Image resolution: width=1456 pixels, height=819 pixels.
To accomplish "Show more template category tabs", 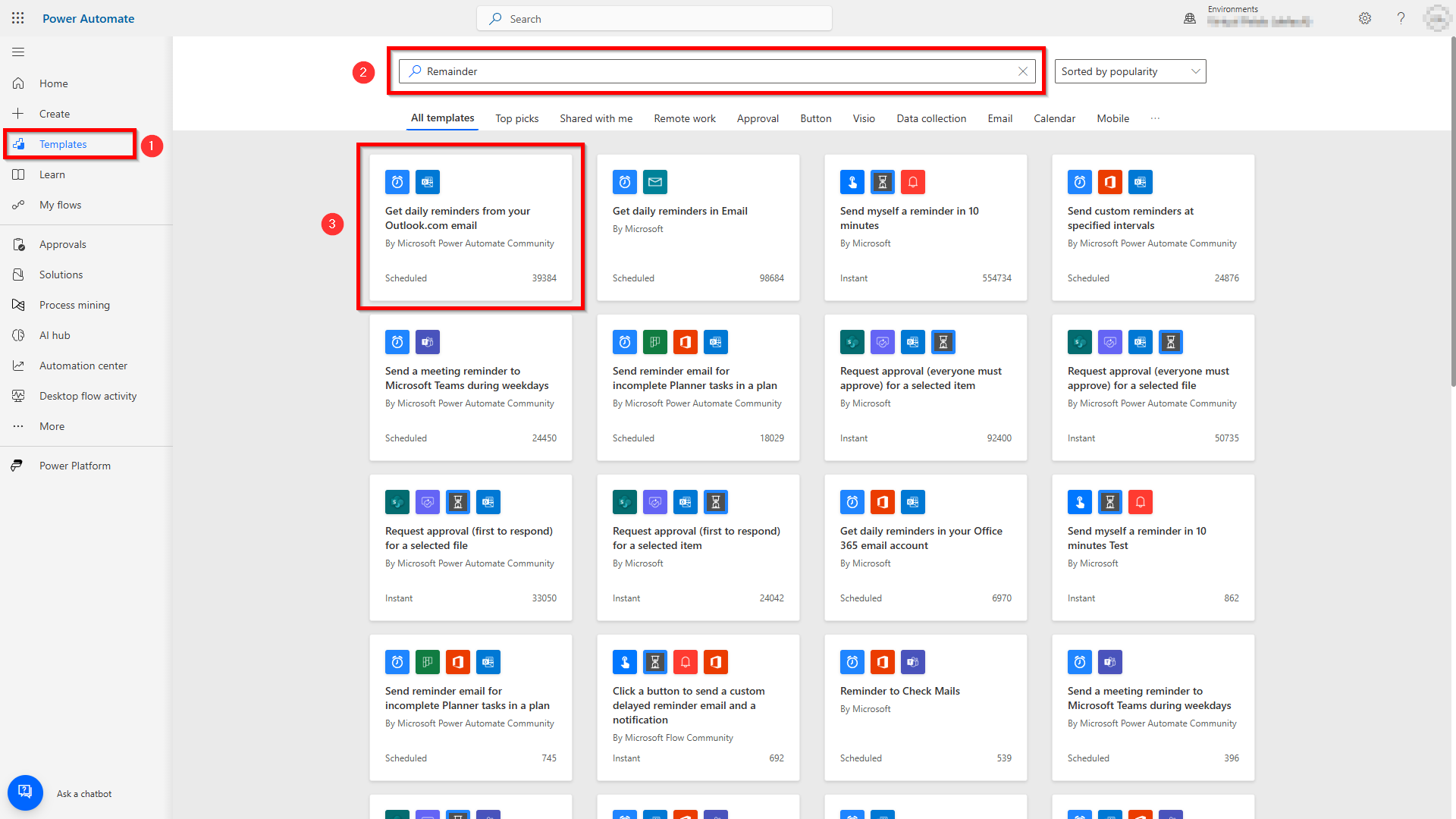I will click(x=1155, y=118).
